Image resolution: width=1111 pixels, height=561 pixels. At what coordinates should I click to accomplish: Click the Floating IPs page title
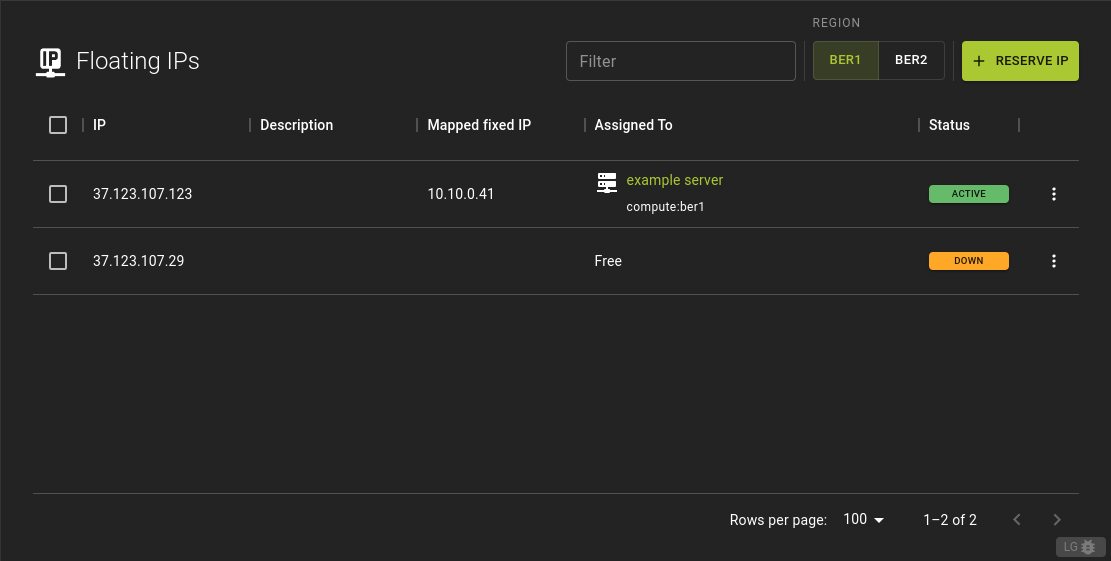[137, 61]
